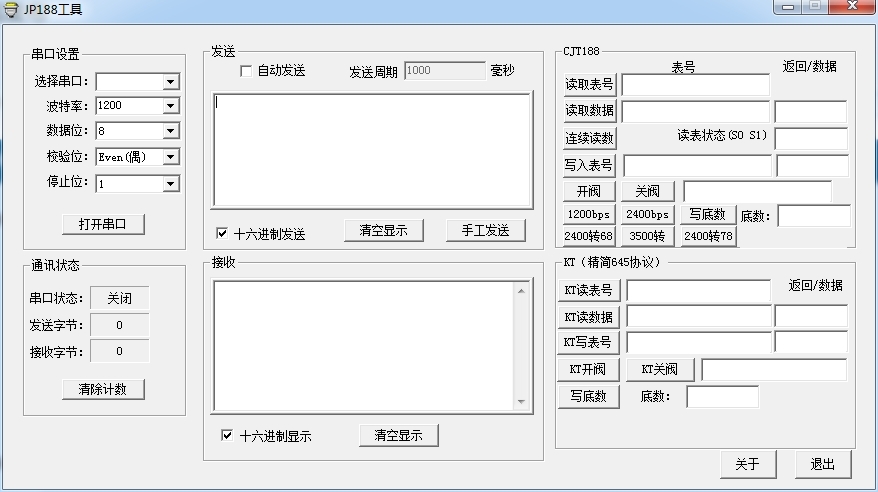878x492 pixels.
Task: Click the 读取数据 meter number field
Action: click(x=695, y=112)
